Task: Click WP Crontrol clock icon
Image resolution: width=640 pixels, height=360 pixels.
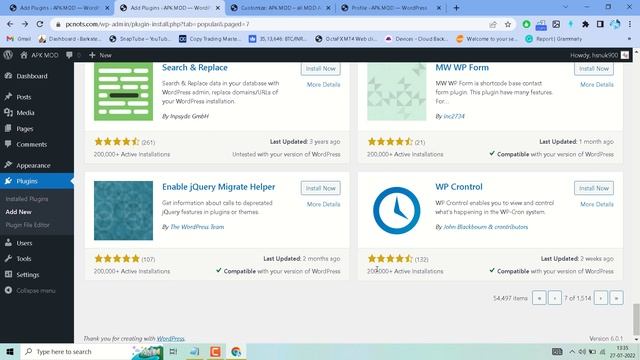Action: (396, 211)
